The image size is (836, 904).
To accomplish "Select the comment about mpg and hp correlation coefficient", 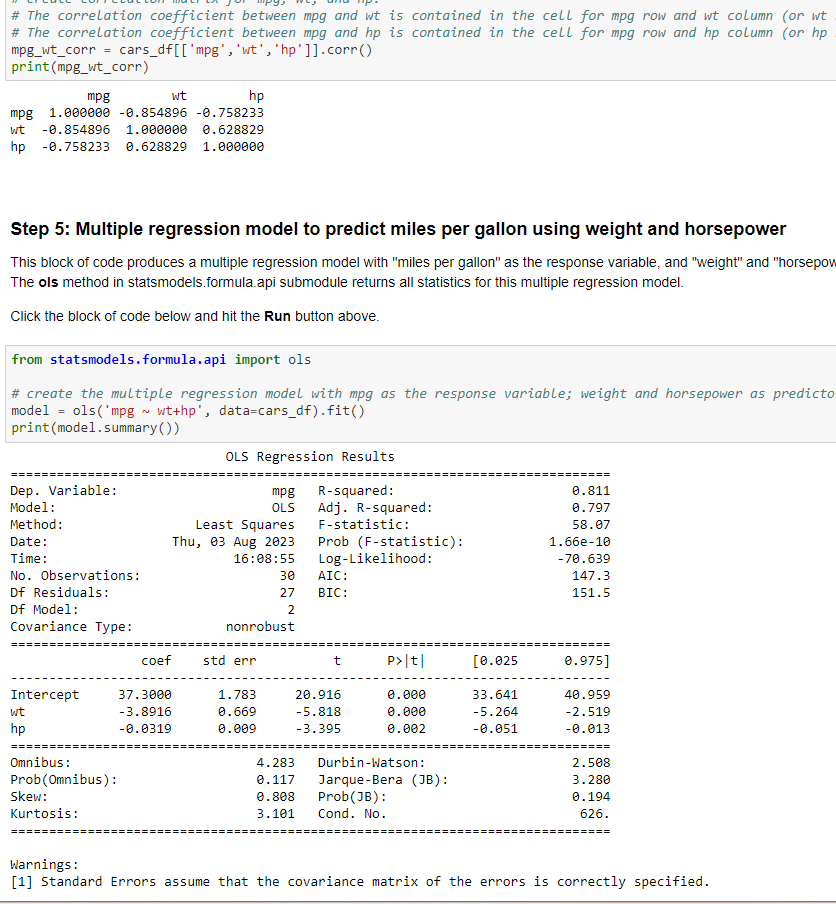I will [x=423, y=33].
